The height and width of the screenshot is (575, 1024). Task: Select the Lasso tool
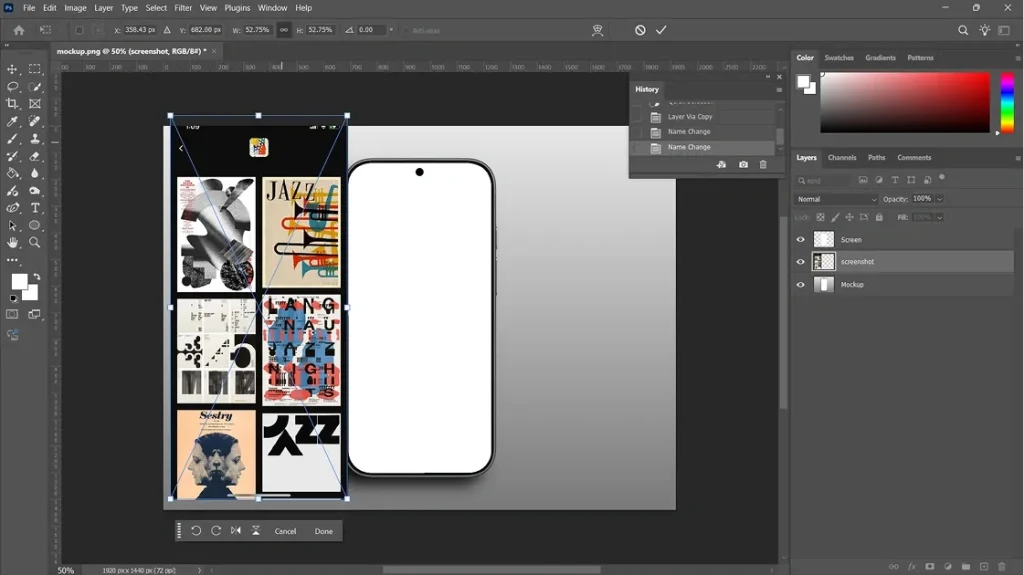coord(12,86)
